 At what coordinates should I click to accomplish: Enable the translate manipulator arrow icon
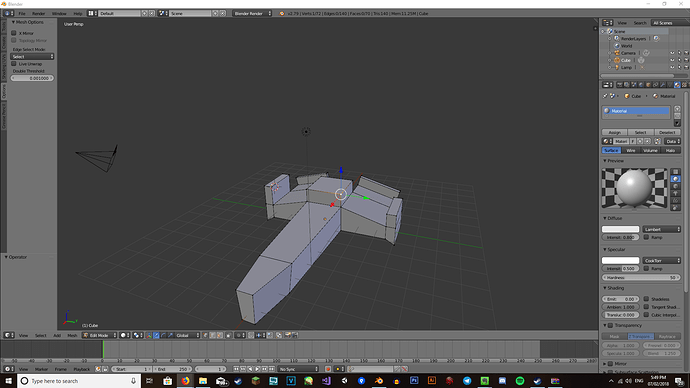point(156,335)
